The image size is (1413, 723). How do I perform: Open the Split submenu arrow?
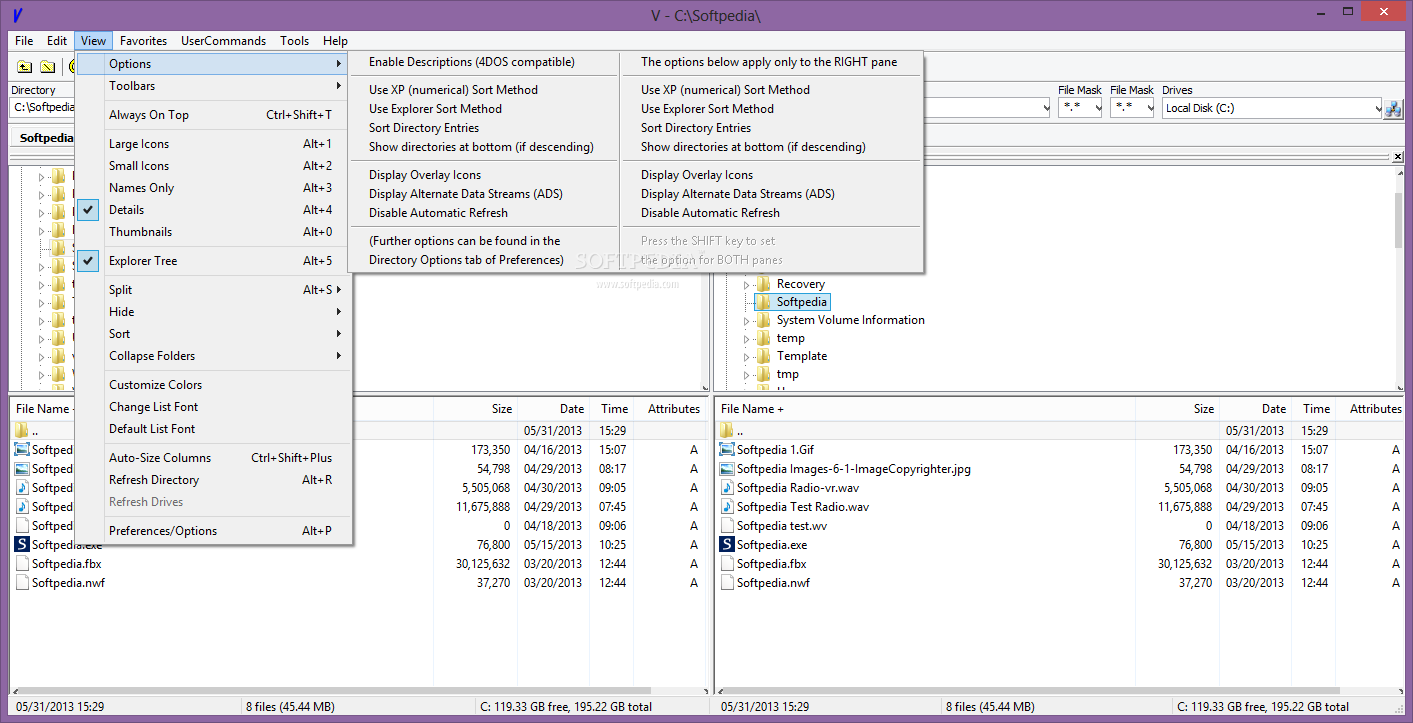point(339,290)
